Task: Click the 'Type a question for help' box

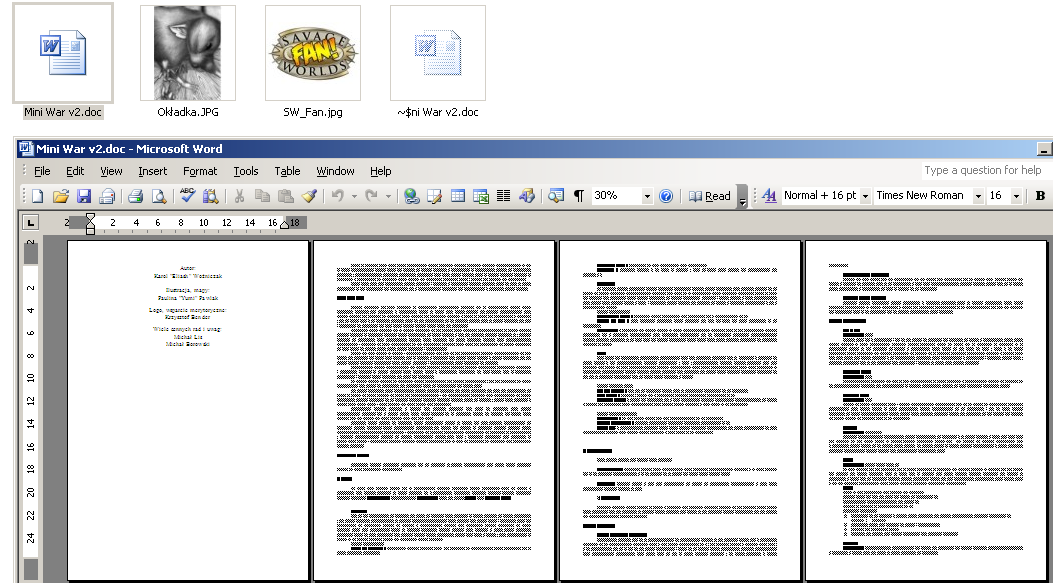Action: click(x=983, y=170)
